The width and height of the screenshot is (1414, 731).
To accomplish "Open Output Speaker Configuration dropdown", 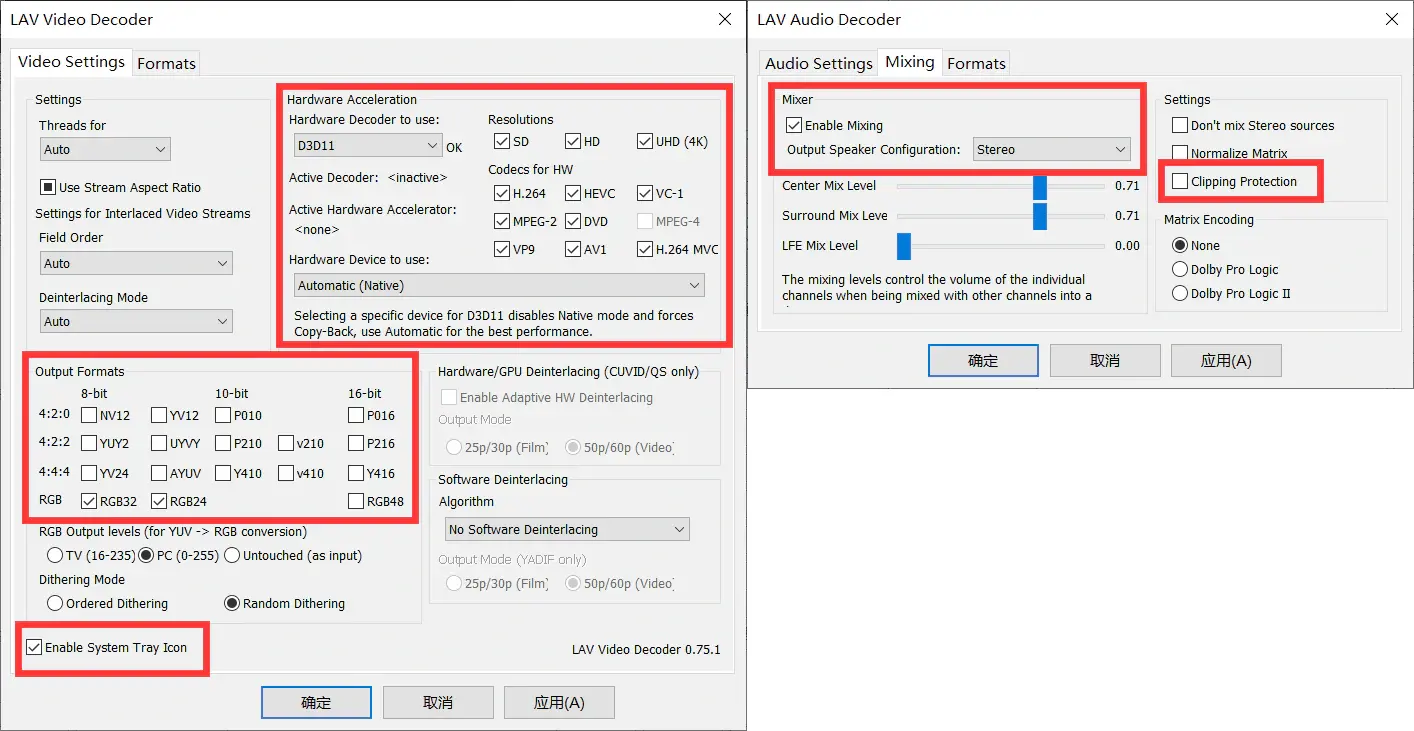I will [x=1051, y=149].
